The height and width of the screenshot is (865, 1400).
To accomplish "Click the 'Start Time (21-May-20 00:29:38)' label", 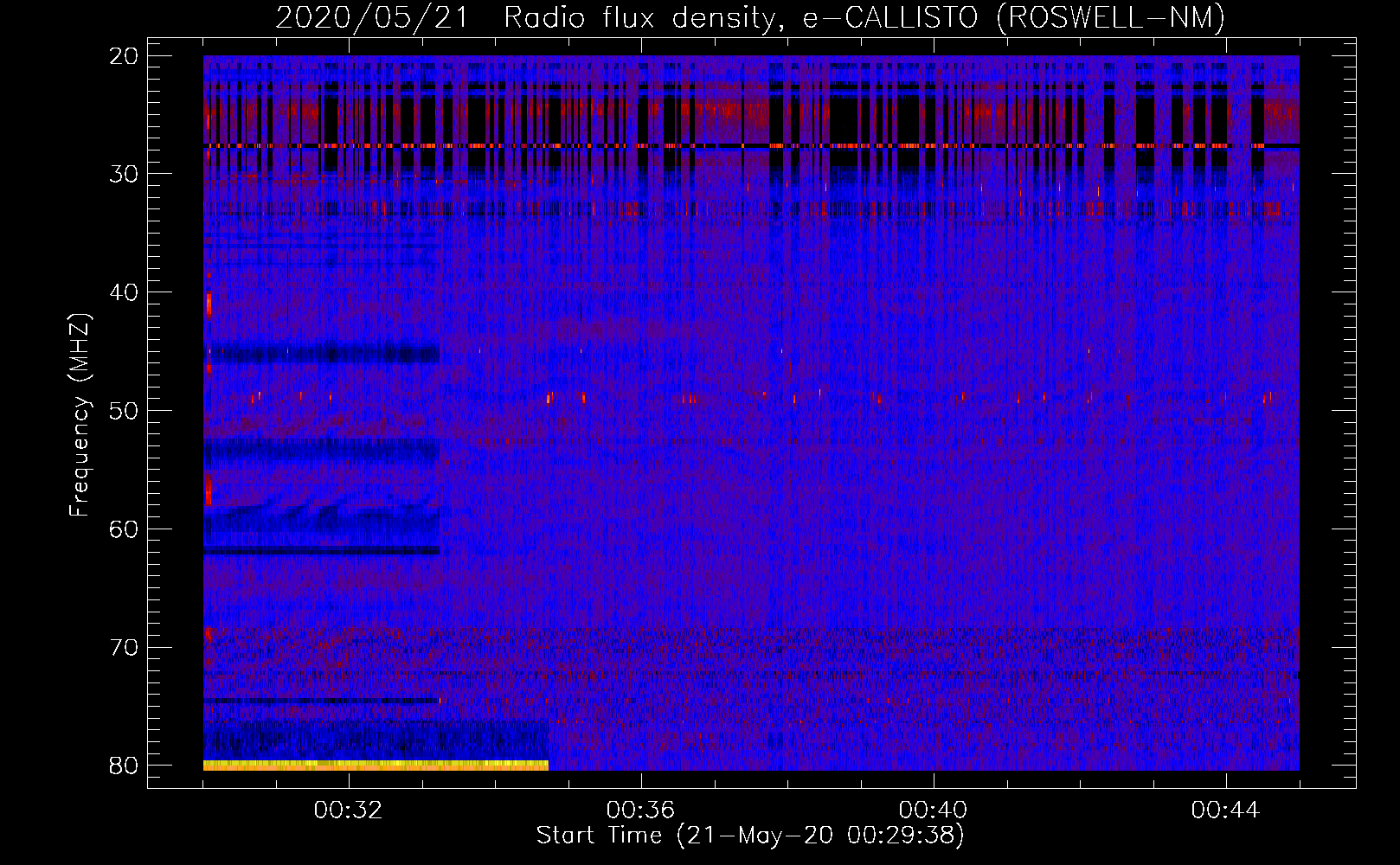I will [750, 836].
